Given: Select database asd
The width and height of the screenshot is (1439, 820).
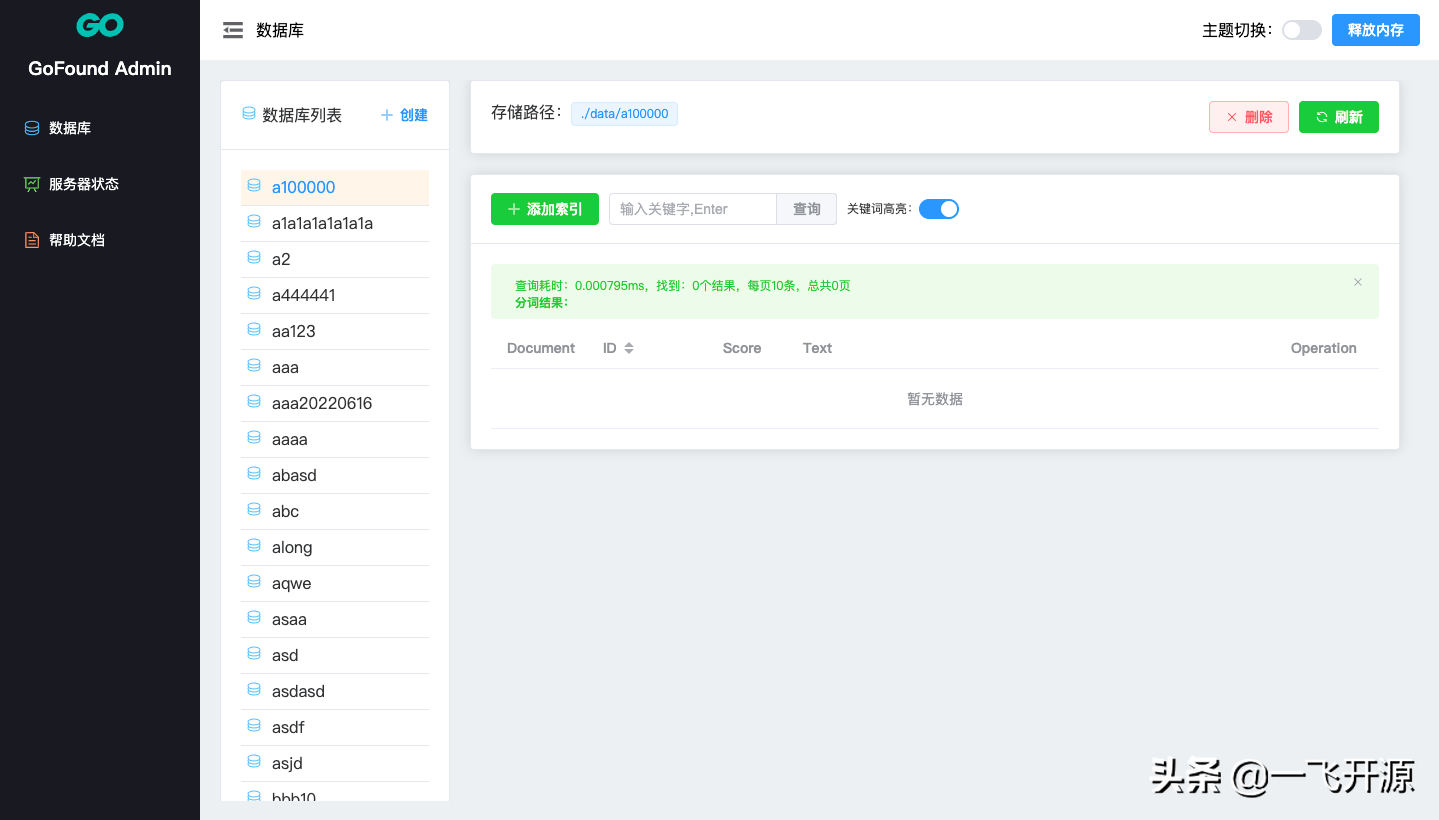Looking at the screenshot, I should click(335, 655).
